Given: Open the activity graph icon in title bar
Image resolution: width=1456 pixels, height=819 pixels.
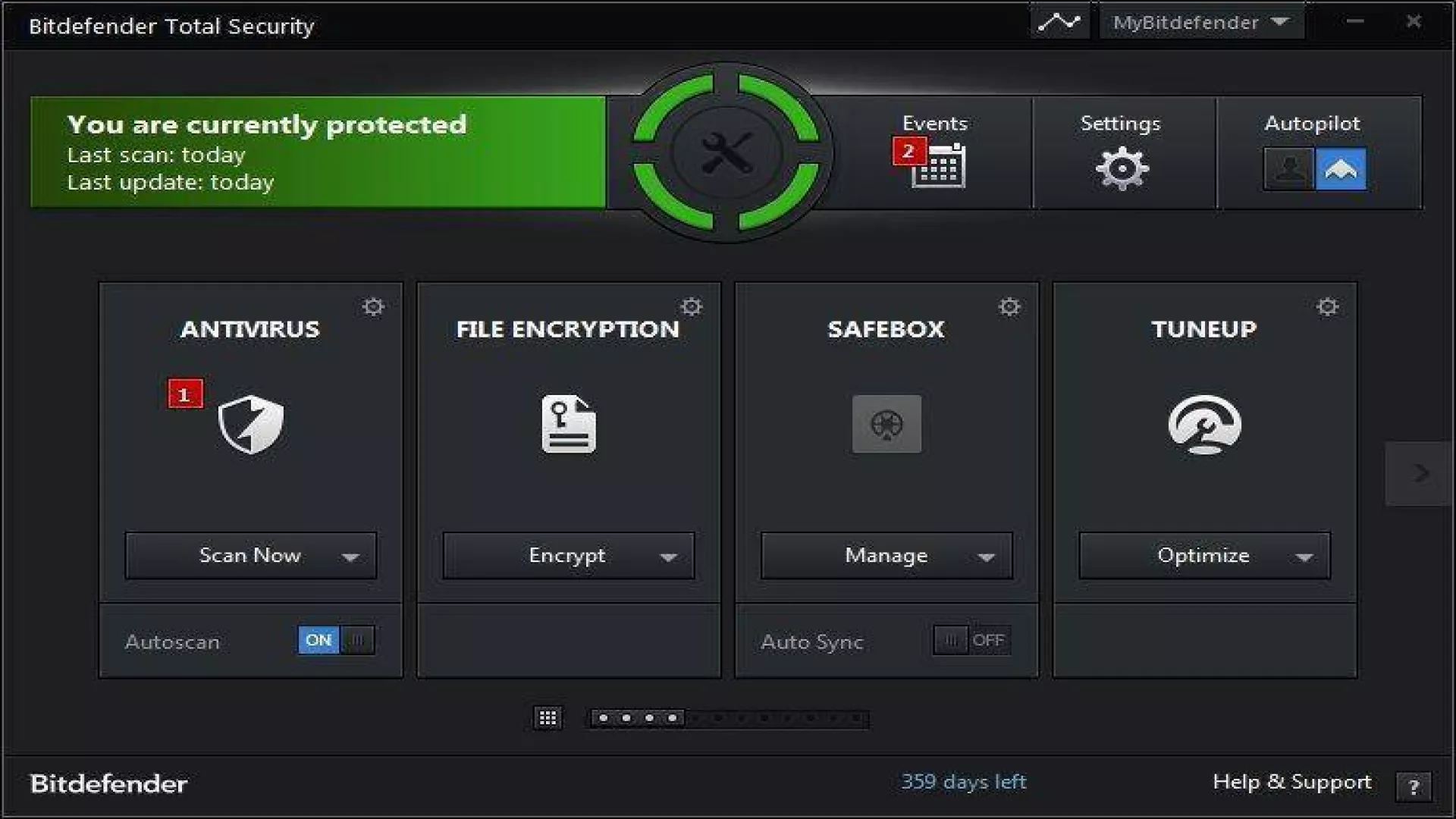Looking at the screenshot, I should (1059, 22).
